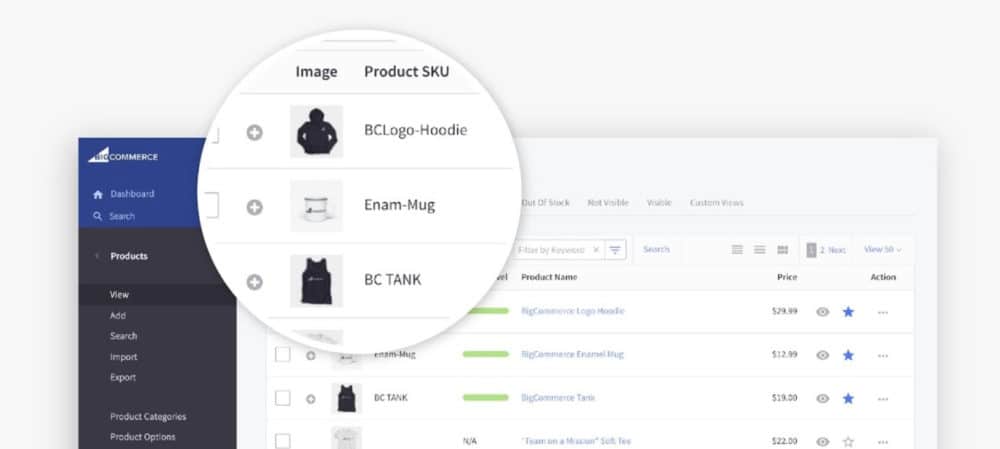Viewport: 1000px width, 449px height.
Task: Open the Visible tab
Action: click(659, 203)
